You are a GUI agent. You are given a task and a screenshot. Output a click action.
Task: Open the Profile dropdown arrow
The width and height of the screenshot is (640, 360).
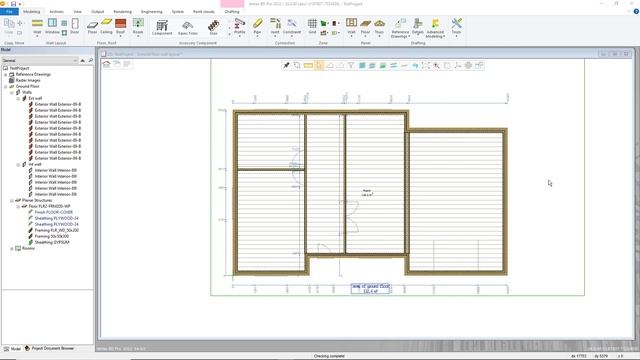pos(240,36)
